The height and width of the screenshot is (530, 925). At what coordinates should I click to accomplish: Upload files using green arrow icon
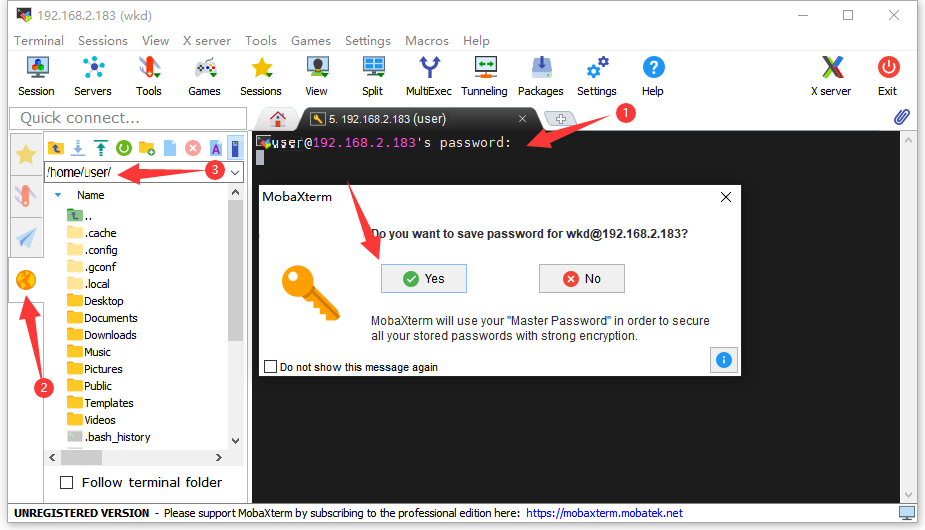(x=101, y=148)
